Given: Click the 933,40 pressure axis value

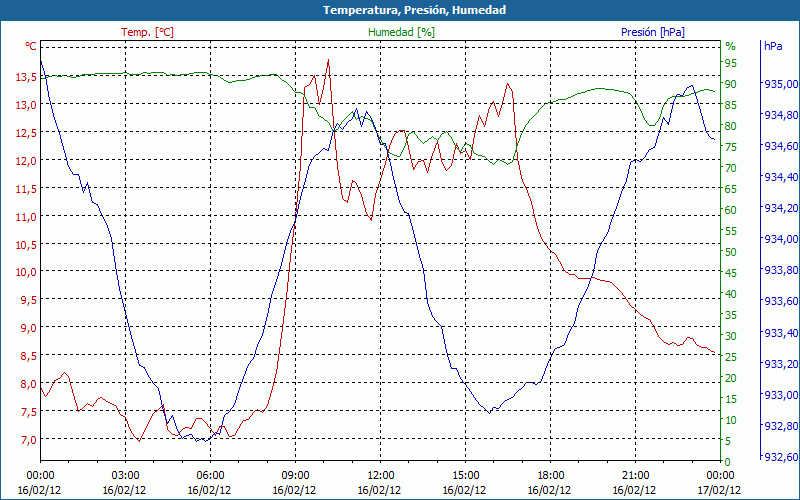Looking at the screenshot, I should point(781,333).
